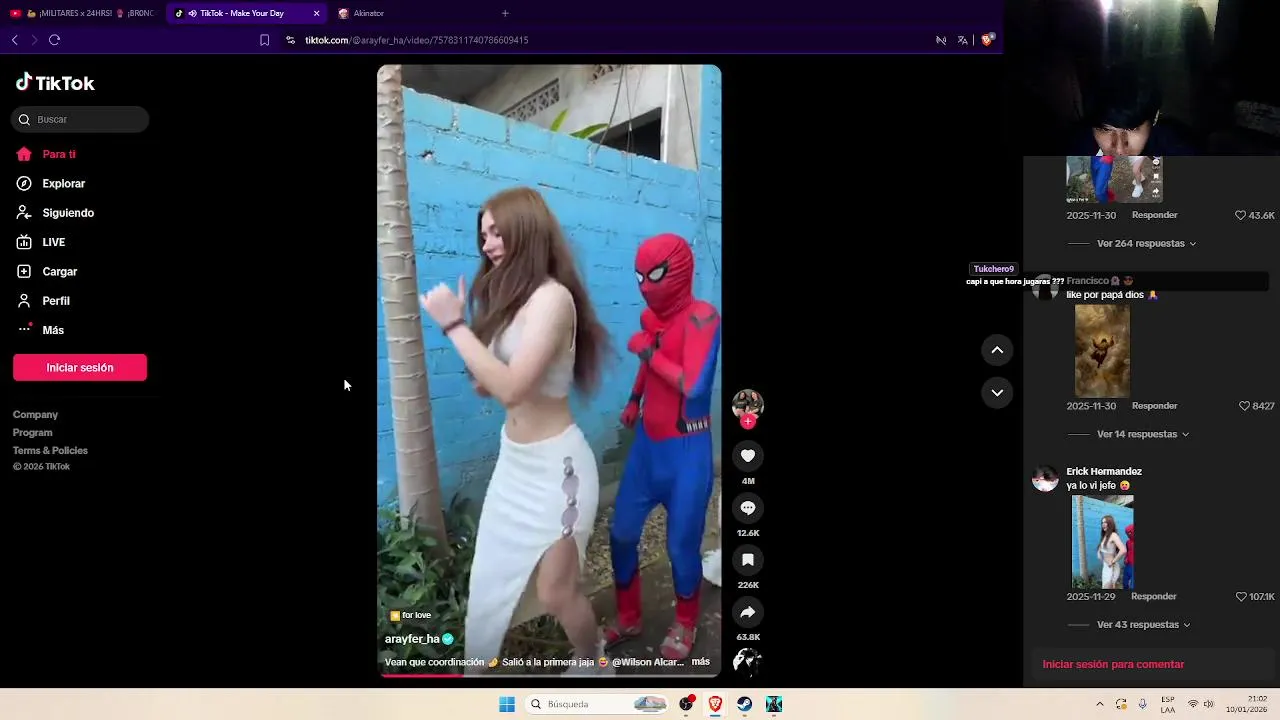1280x720 pixels.
Task: Share the video with arrow icon
Action: point(748,612)
